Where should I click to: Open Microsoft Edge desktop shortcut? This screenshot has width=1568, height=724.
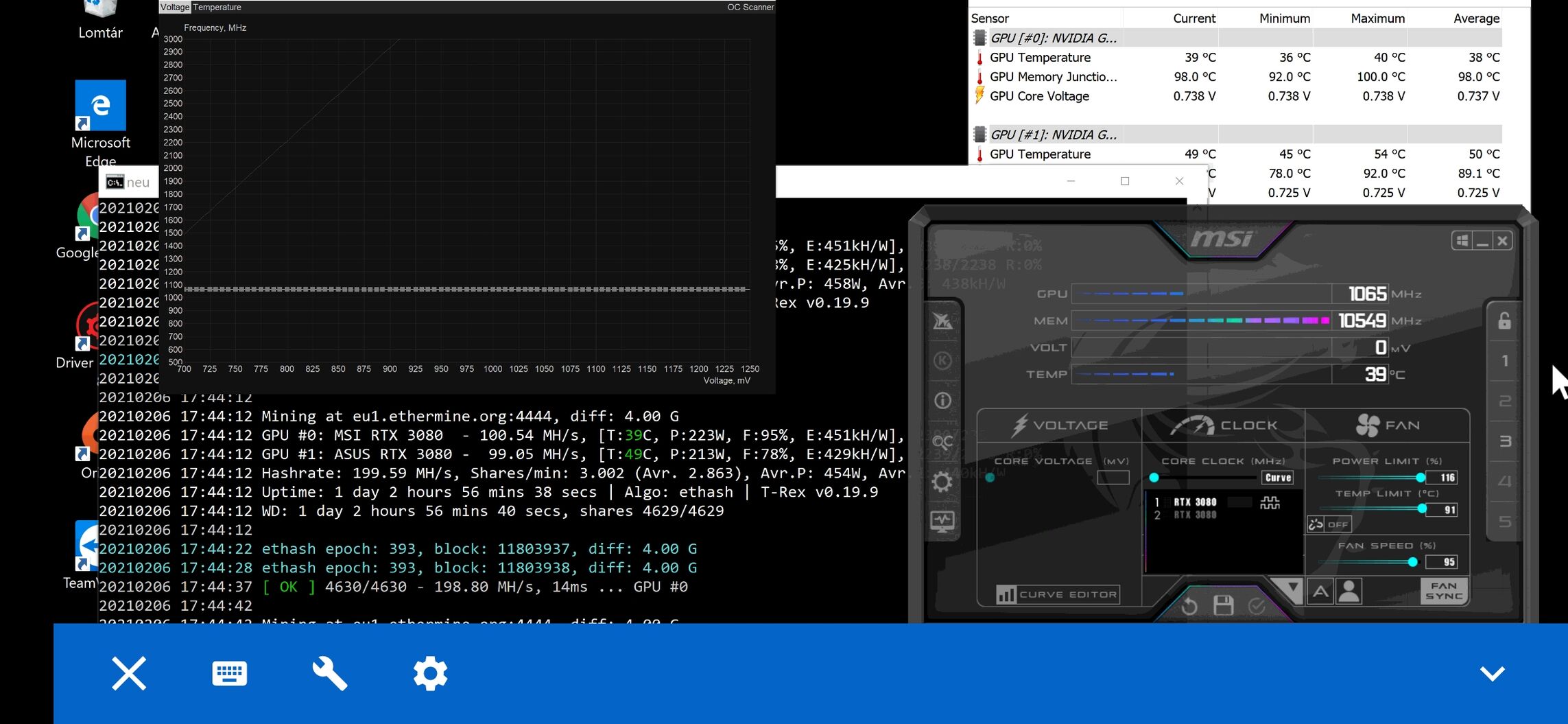(x=100, y=124)
